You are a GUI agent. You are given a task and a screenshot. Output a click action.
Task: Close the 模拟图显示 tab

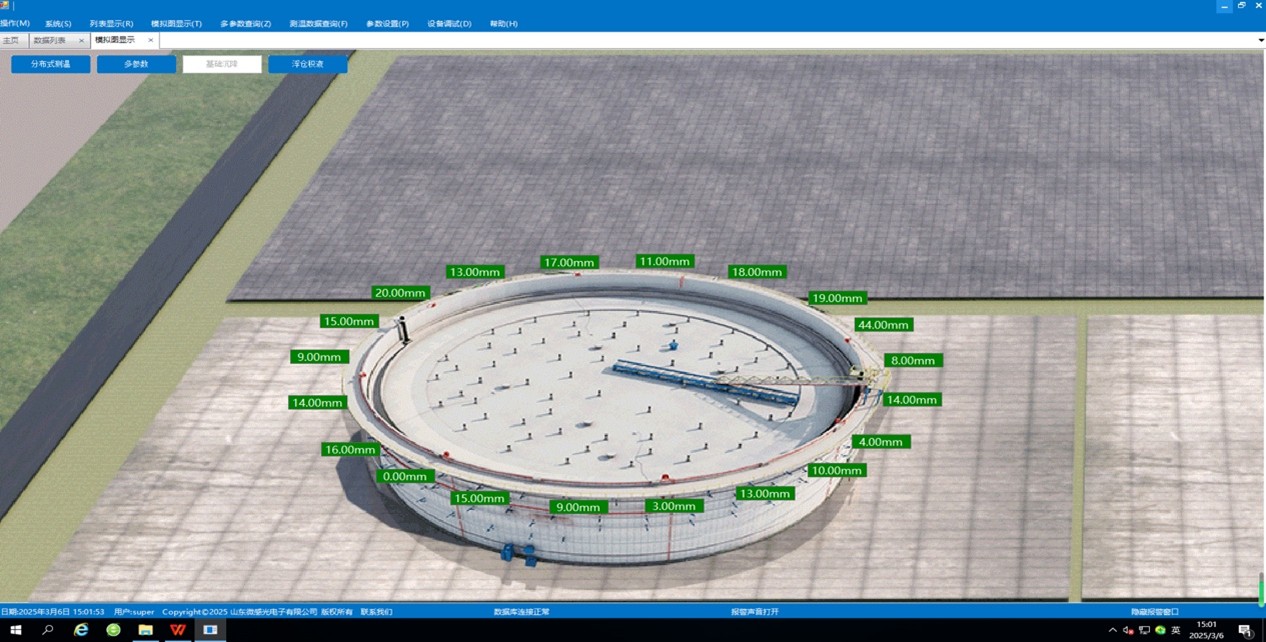(150, 41)
